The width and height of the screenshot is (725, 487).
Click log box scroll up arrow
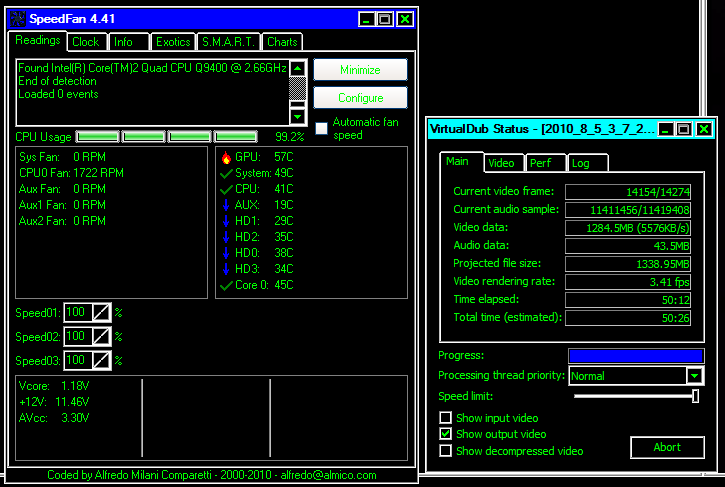(298, 69)
